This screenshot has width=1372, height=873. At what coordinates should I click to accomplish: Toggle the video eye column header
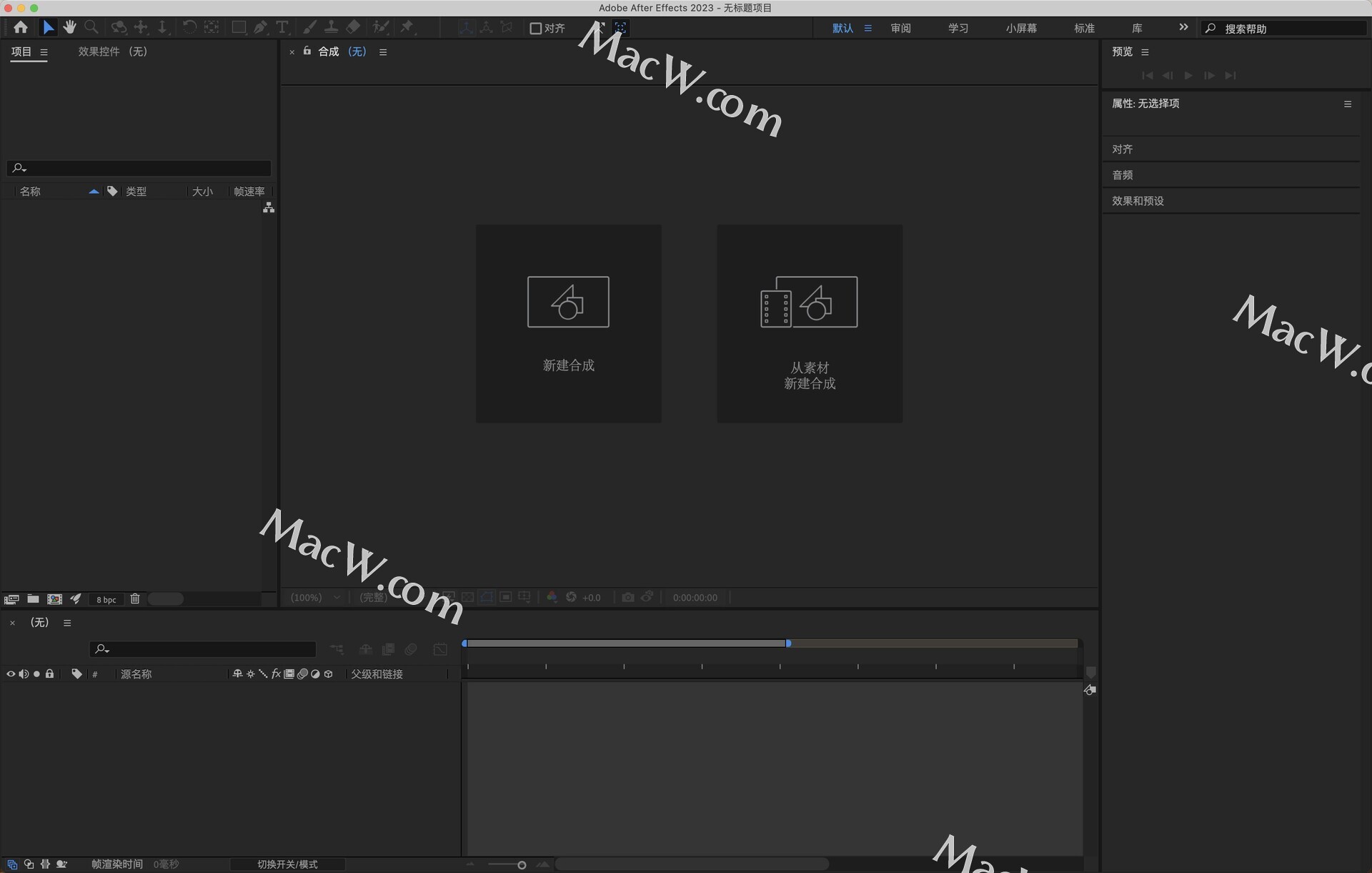(11, 674)
